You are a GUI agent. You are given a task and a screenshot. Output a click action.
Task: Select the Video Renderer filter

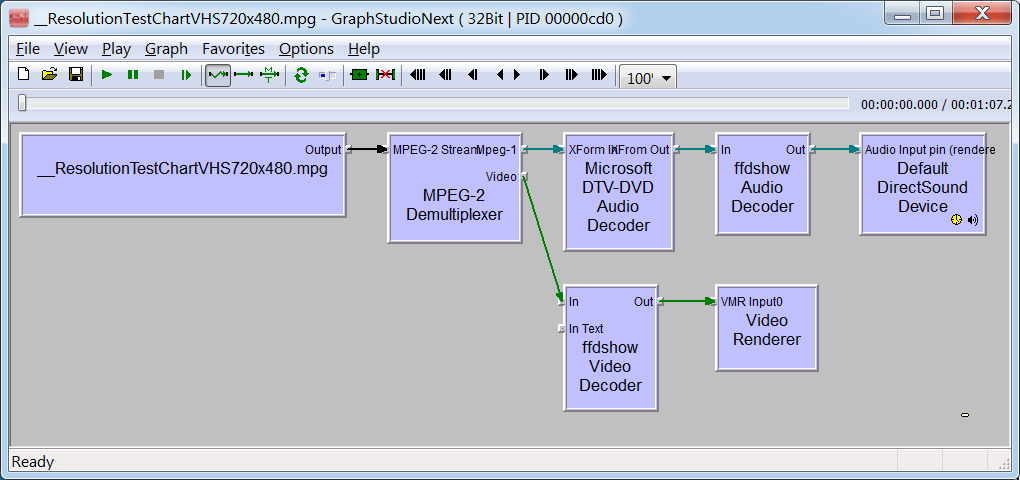pos(766,328)
